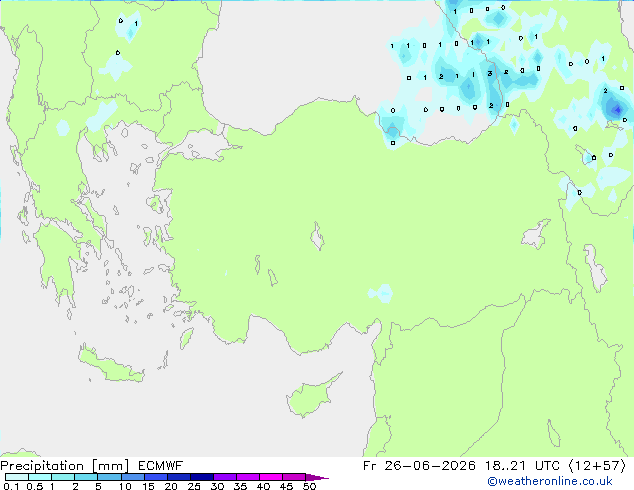Click the 1–2 mm legend swatch

[63, 477]
